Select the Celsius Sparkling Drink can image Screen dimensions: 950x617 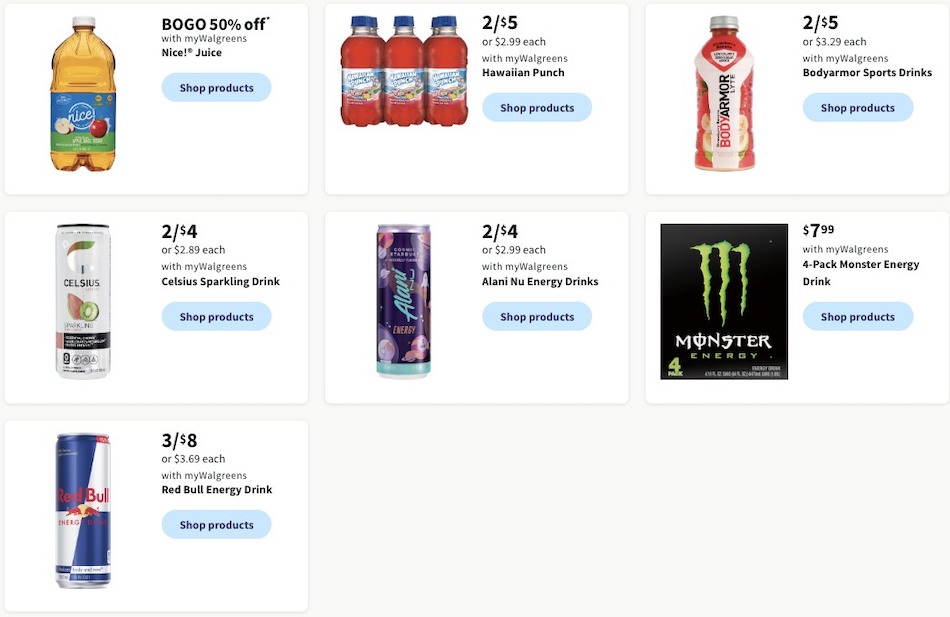click(x=83, y=299)
